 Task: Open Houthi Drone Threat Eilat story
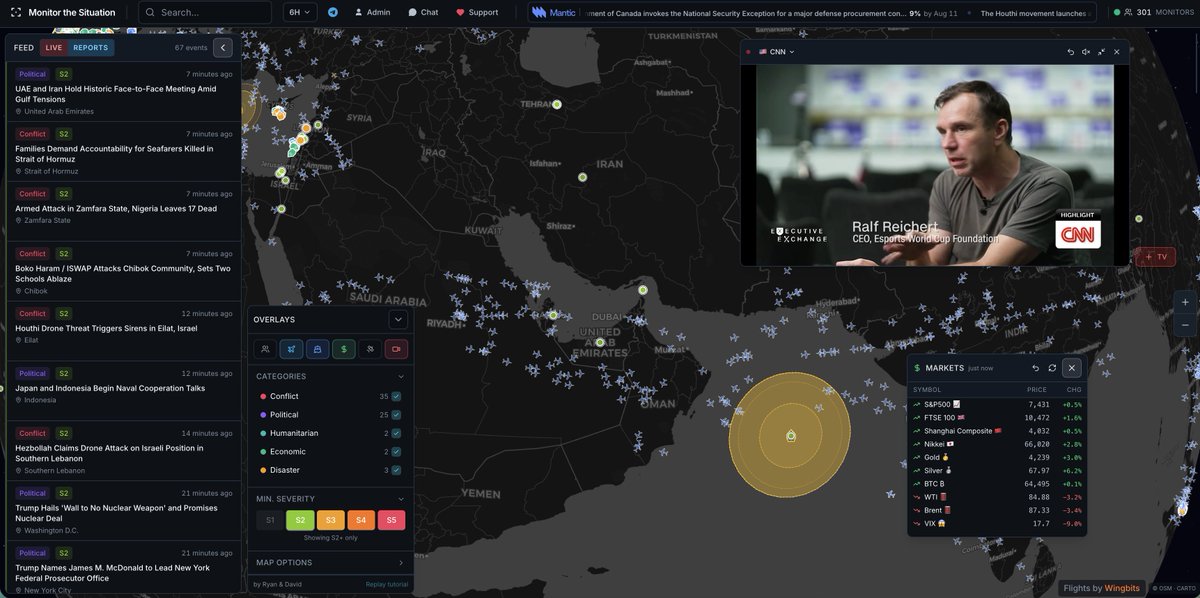pos(124,331)
